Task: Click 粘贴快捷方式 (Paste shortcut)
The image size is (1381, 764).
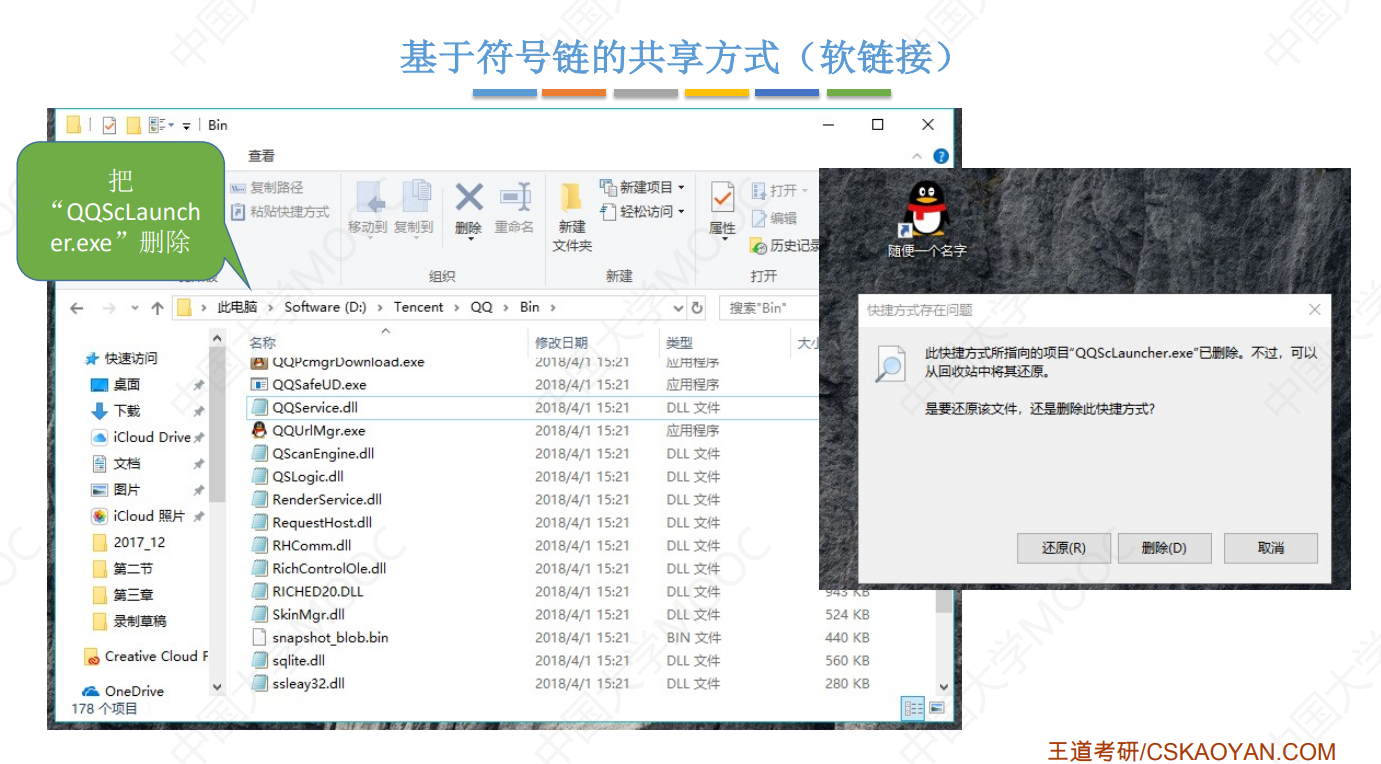Action: tap(280, 212)
